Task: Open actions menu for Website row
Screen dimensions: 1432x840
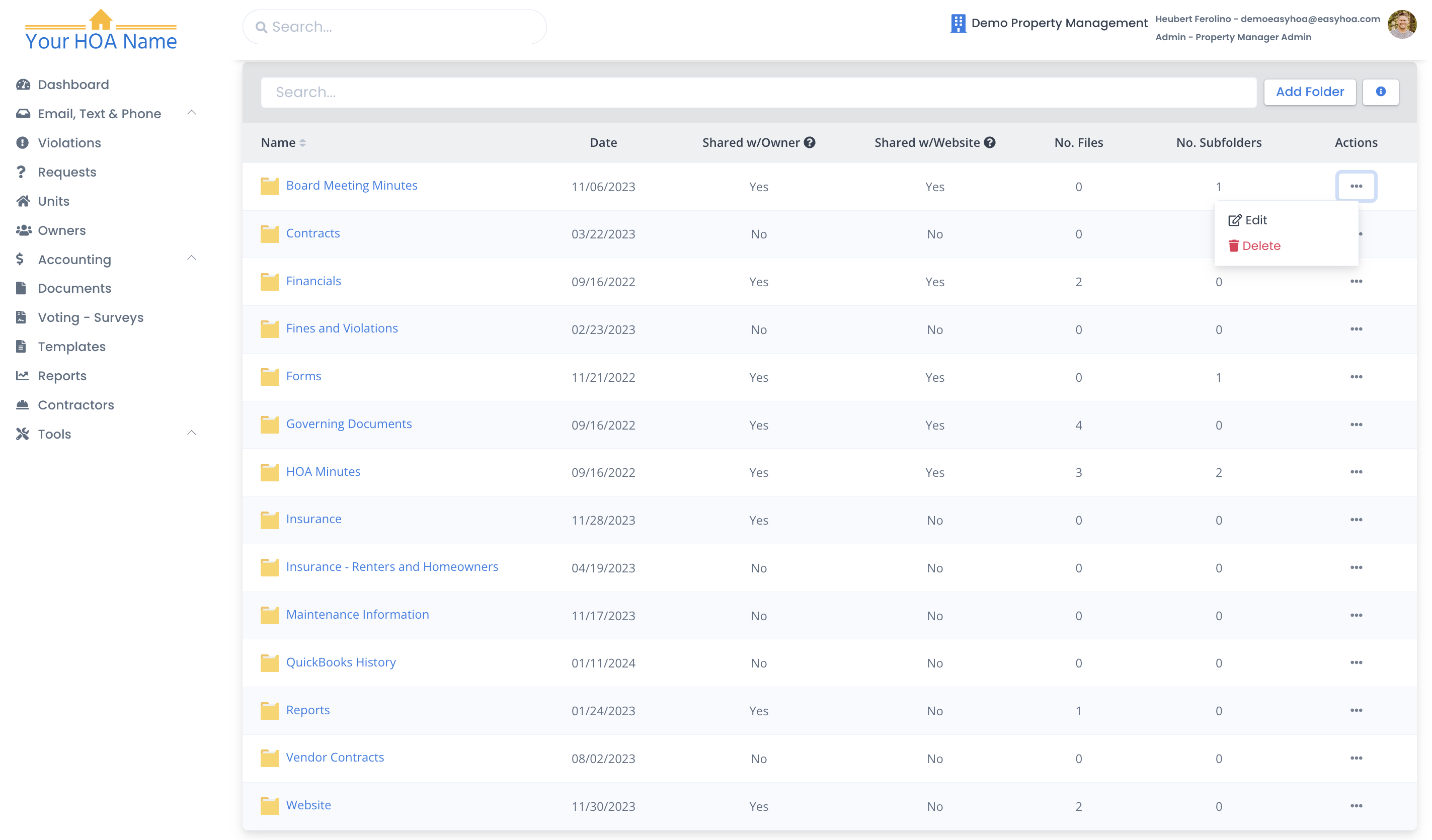Action: pos(1356,806)
